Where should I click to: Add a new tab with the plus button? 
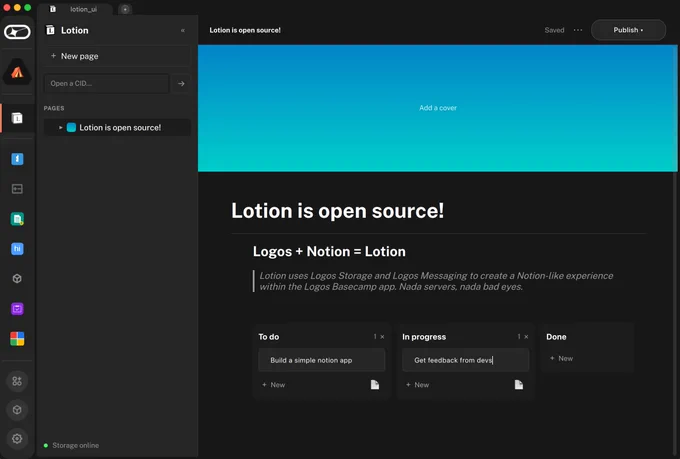pos(125,9)
